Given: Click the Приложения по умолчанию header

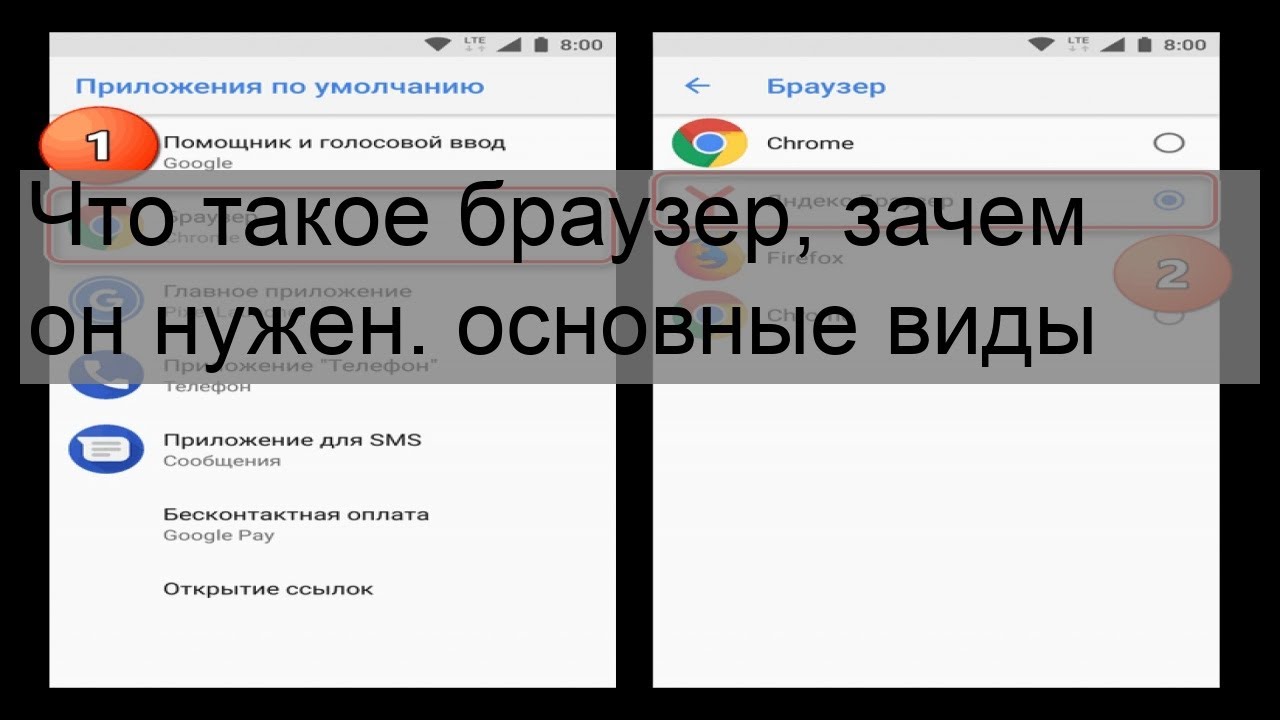Looking at the screenshot, I should 279,86.
